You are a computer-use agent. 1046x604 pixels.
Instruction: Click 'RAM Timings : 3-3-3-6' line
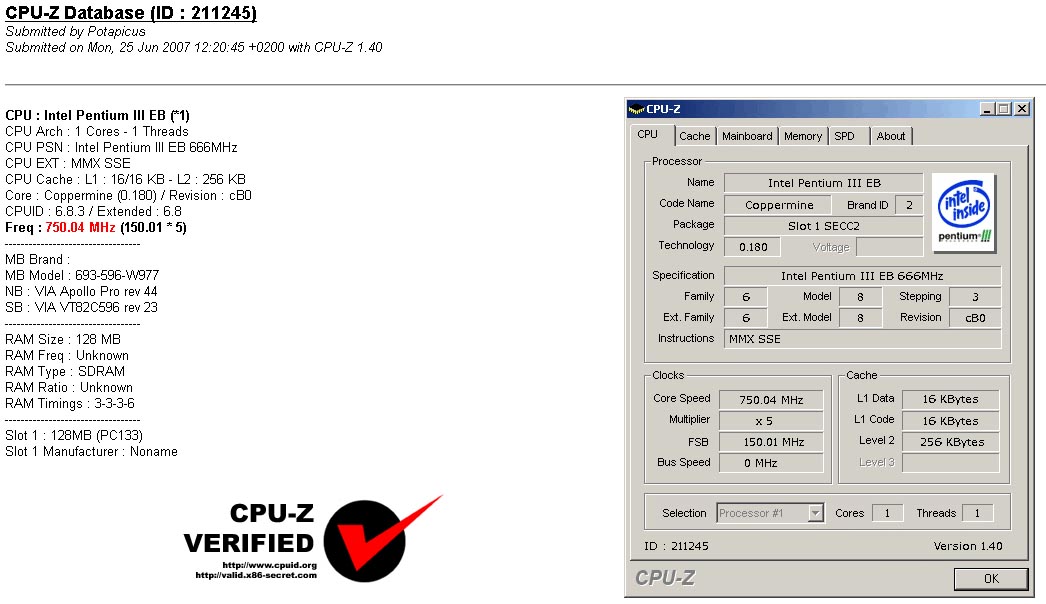click(x=70, y=404)
